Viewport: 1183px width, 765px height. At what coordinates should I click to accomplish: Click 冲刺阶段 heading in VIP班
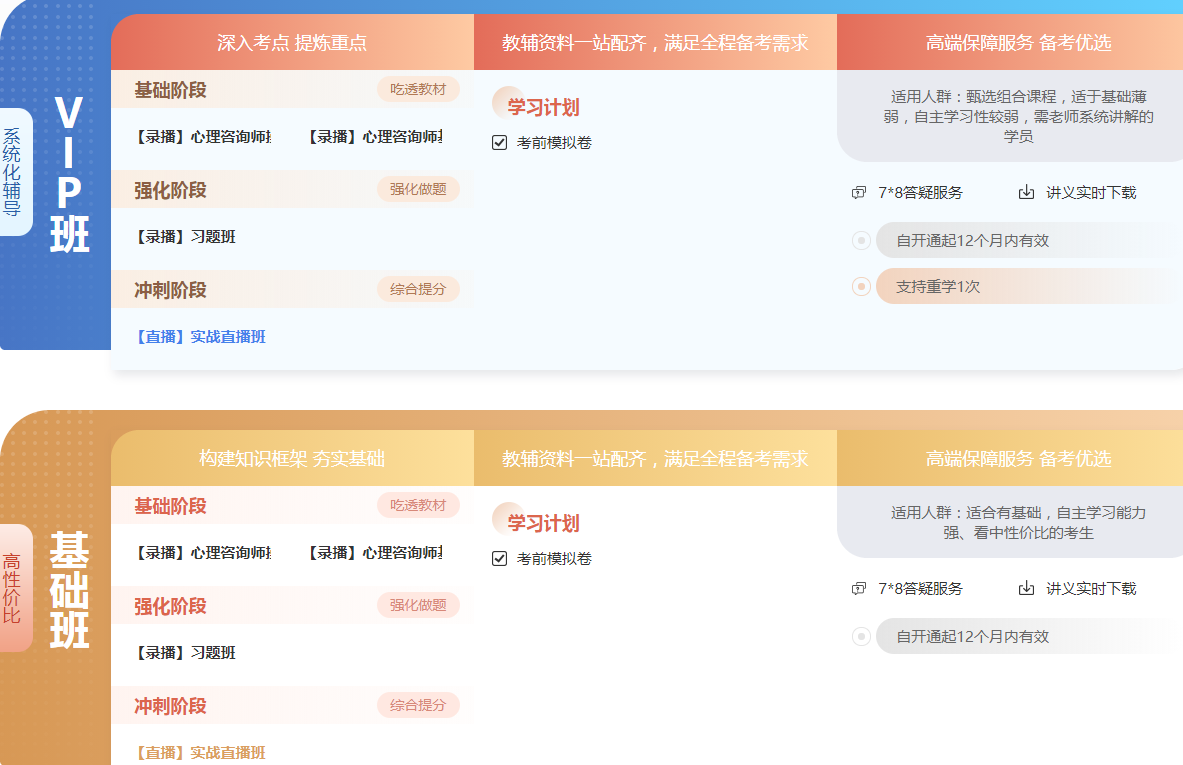171,290
